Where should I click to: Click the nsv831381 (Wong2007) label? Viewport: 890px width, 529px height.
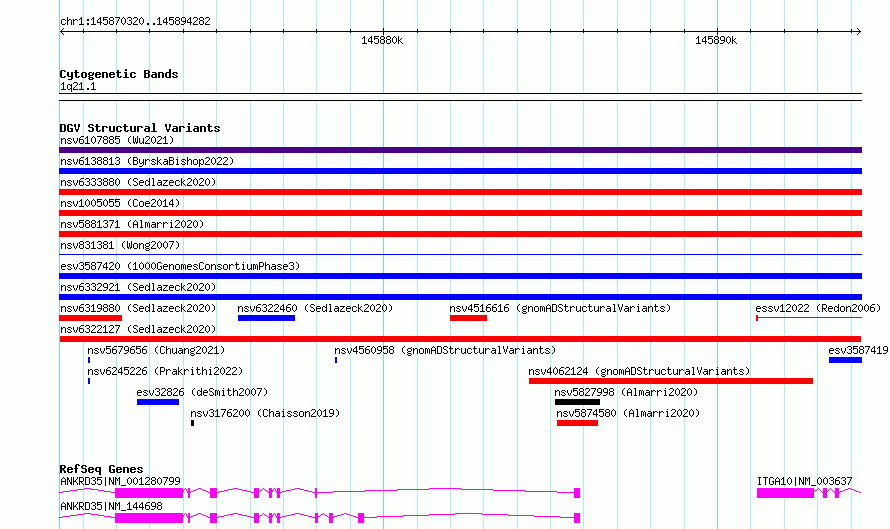[x=120, y=245]
